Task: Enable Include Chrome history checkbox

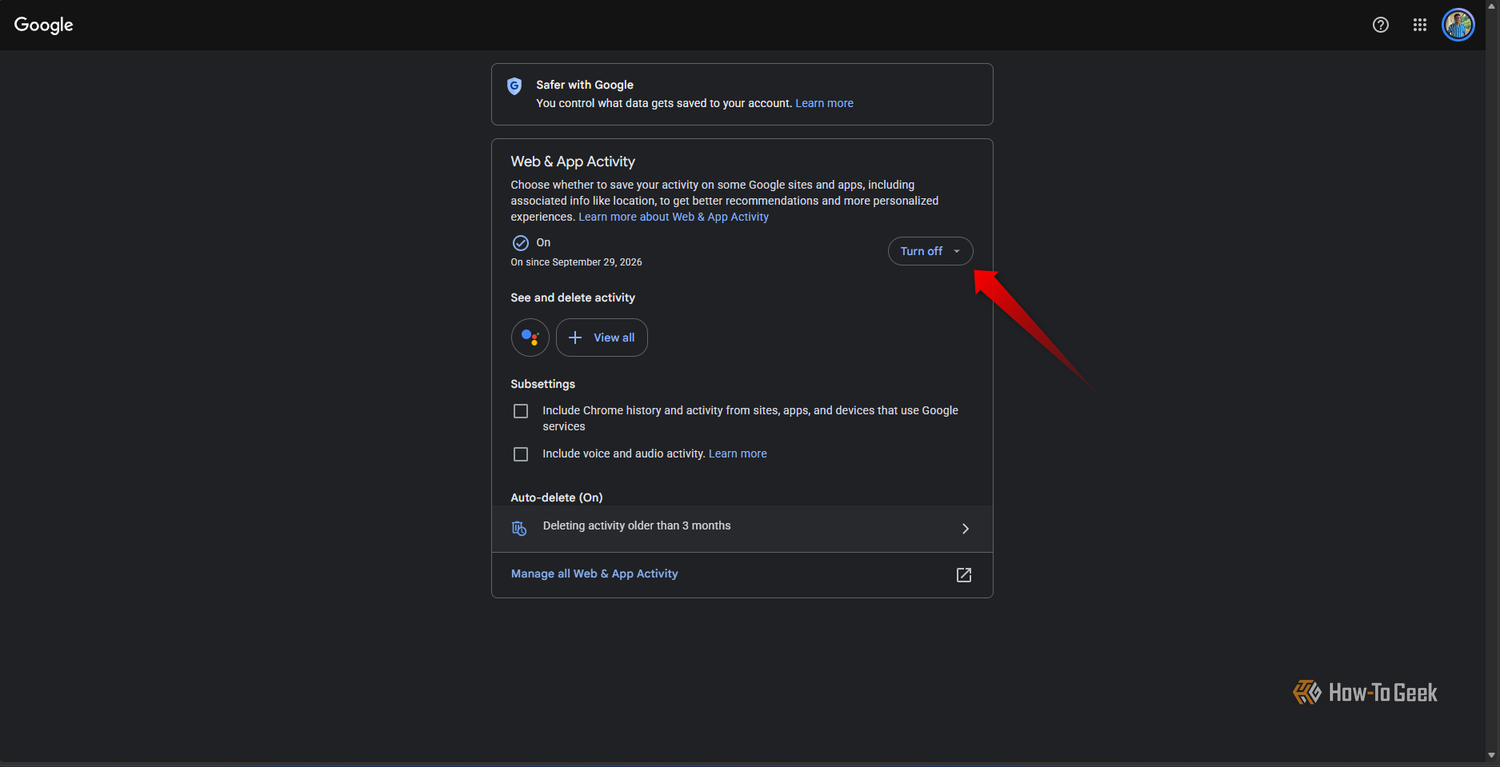Action: 520,411
